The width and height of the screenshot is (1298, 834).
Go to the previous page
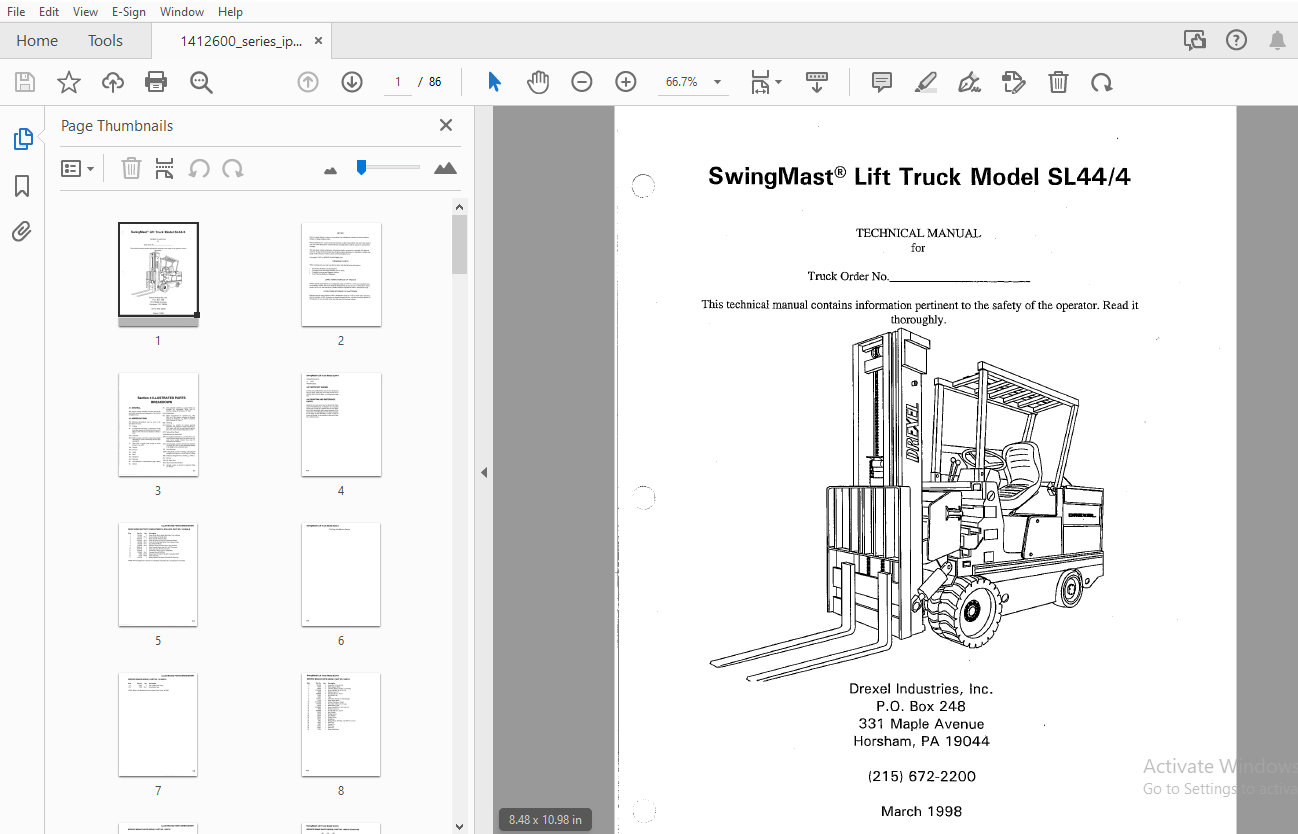(308, 82)
